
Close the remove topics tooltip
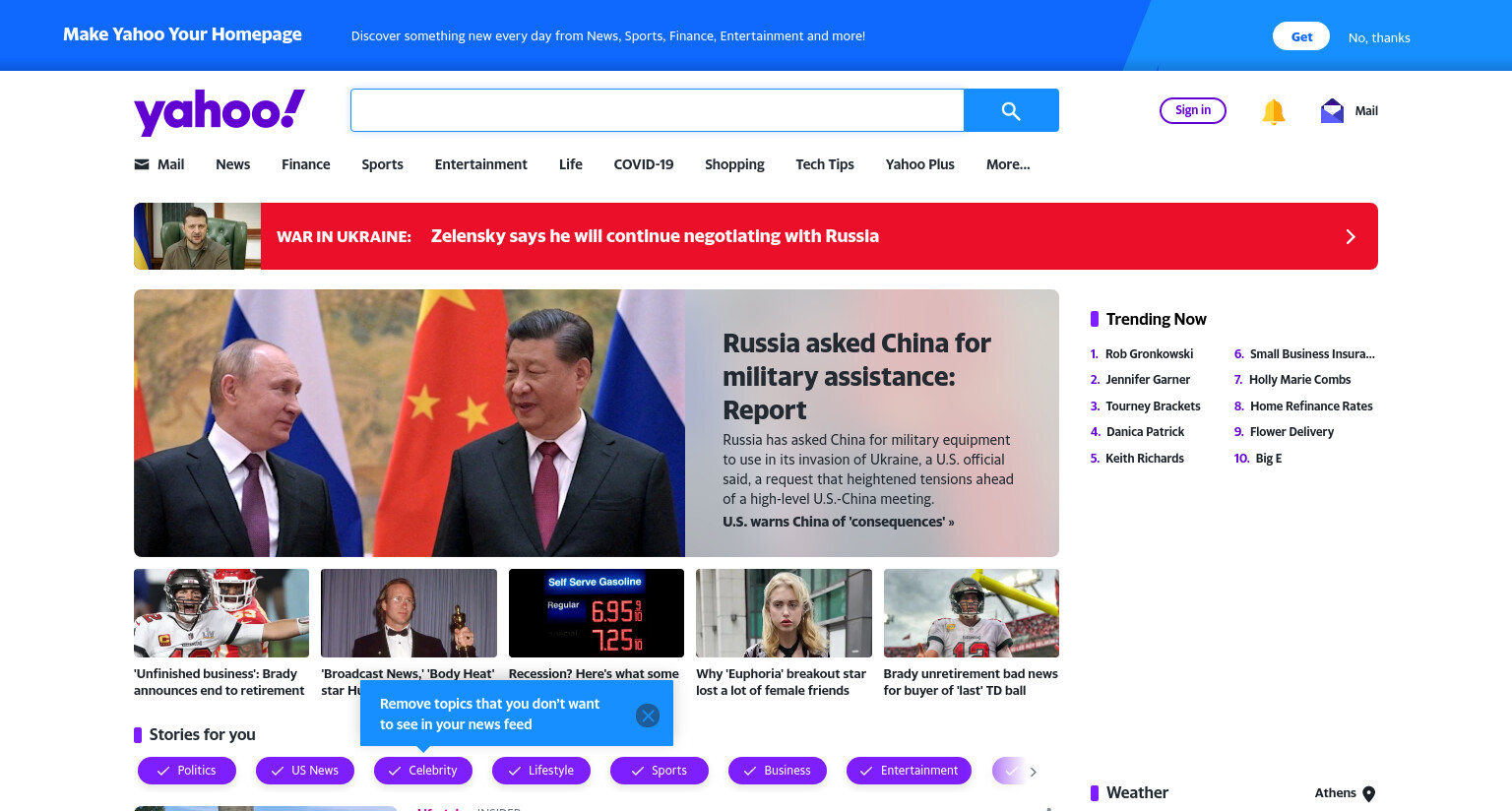[648, 716]
